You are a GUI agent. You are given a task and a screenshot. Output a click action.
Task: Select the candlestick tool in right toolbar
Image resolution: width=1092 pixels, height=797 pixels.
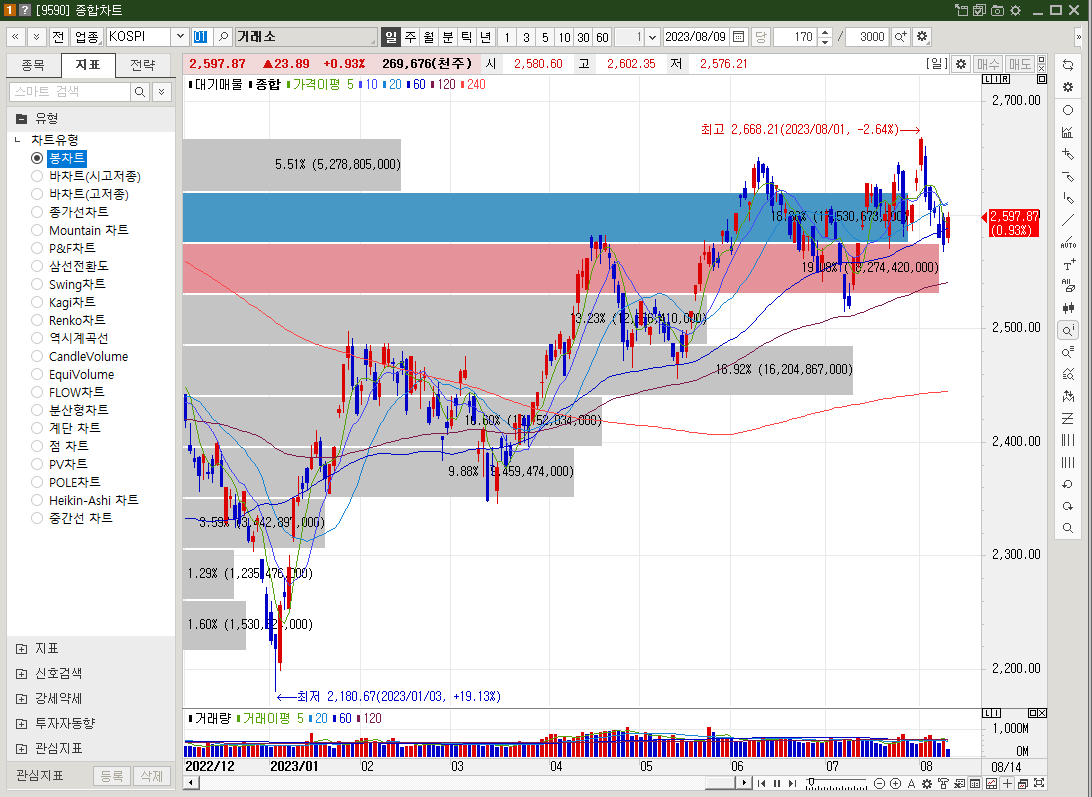click(x=1068, y=308)
